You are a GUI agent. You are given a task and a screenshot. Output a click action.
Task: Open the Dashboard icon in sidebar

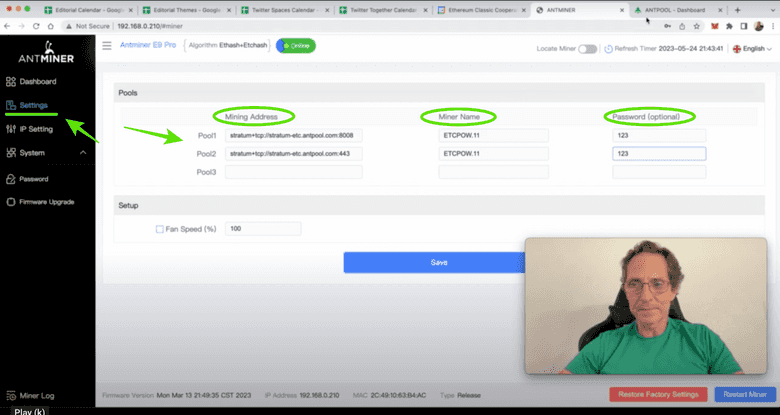pos(10,81)
